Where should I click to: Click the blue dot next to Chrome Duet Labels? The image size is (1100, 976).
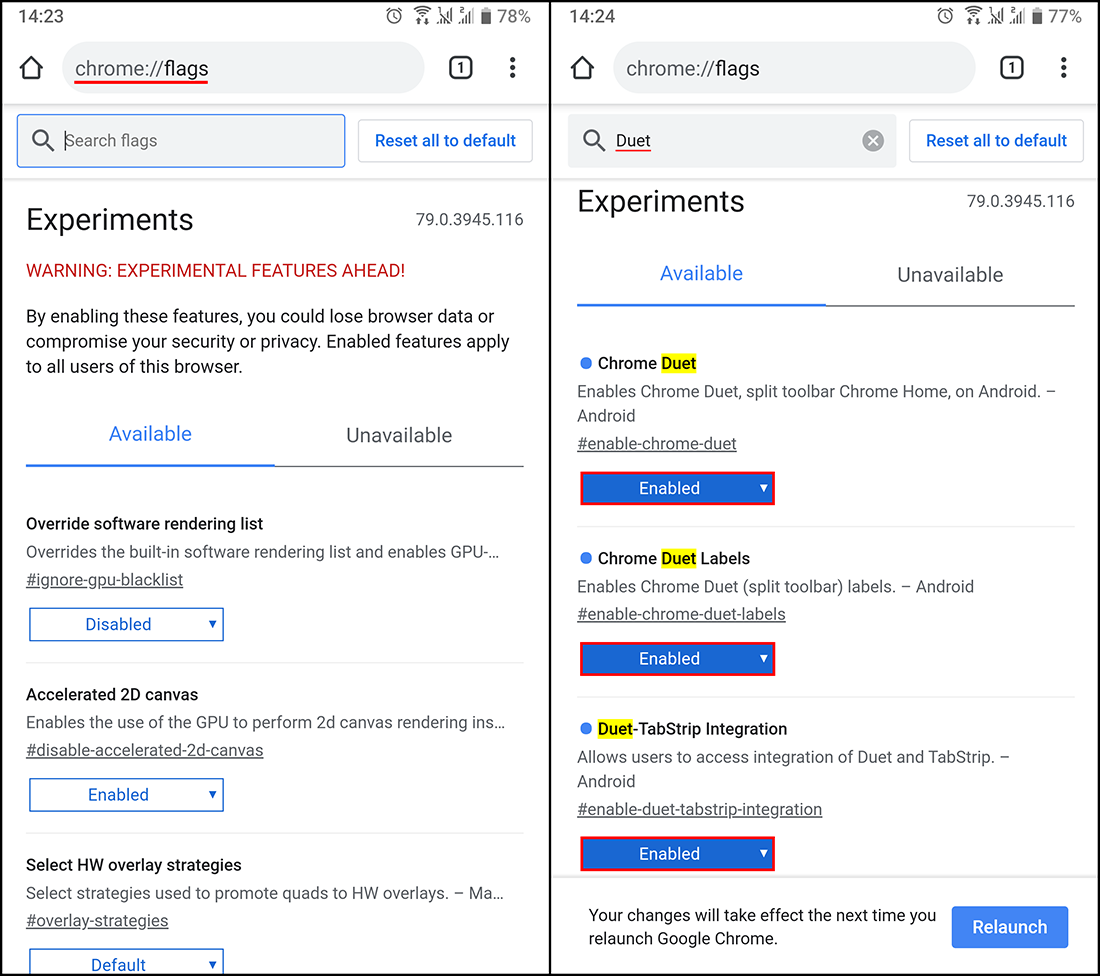point(586,559)
